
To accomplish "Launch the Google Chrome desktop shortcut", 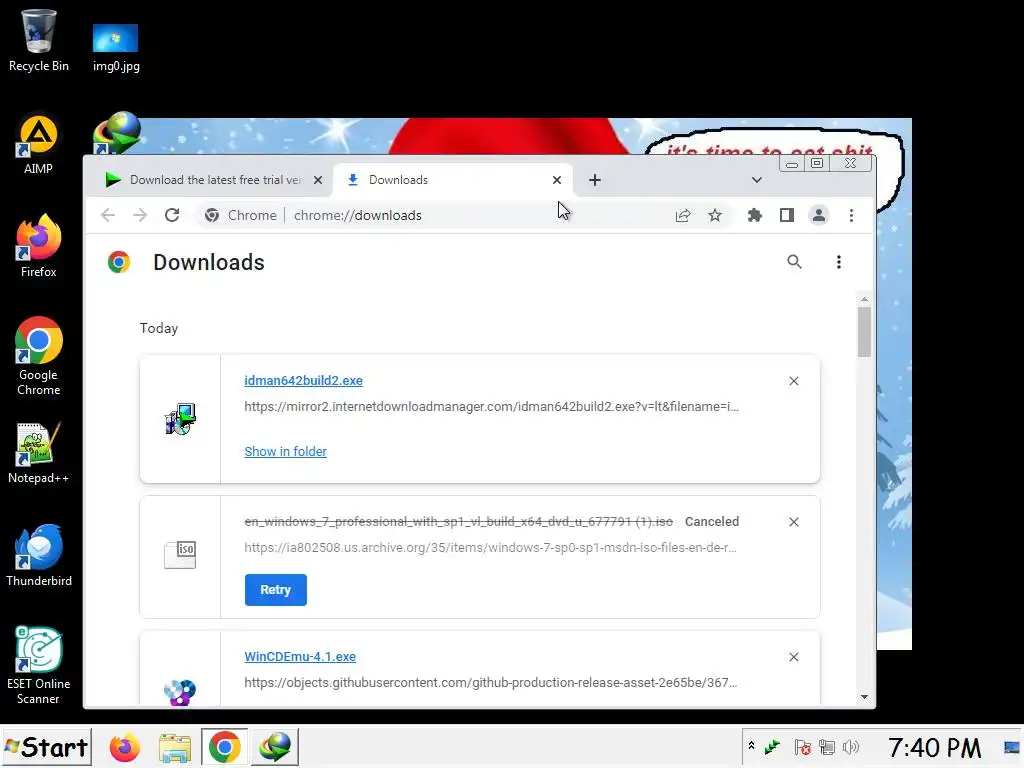I will pos(39,356).
